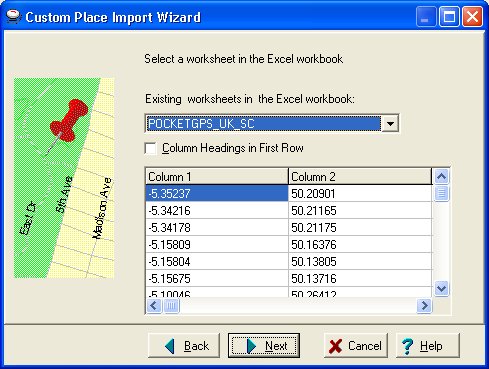Click the horizontal scrollbar thumb

coord(171,306)
